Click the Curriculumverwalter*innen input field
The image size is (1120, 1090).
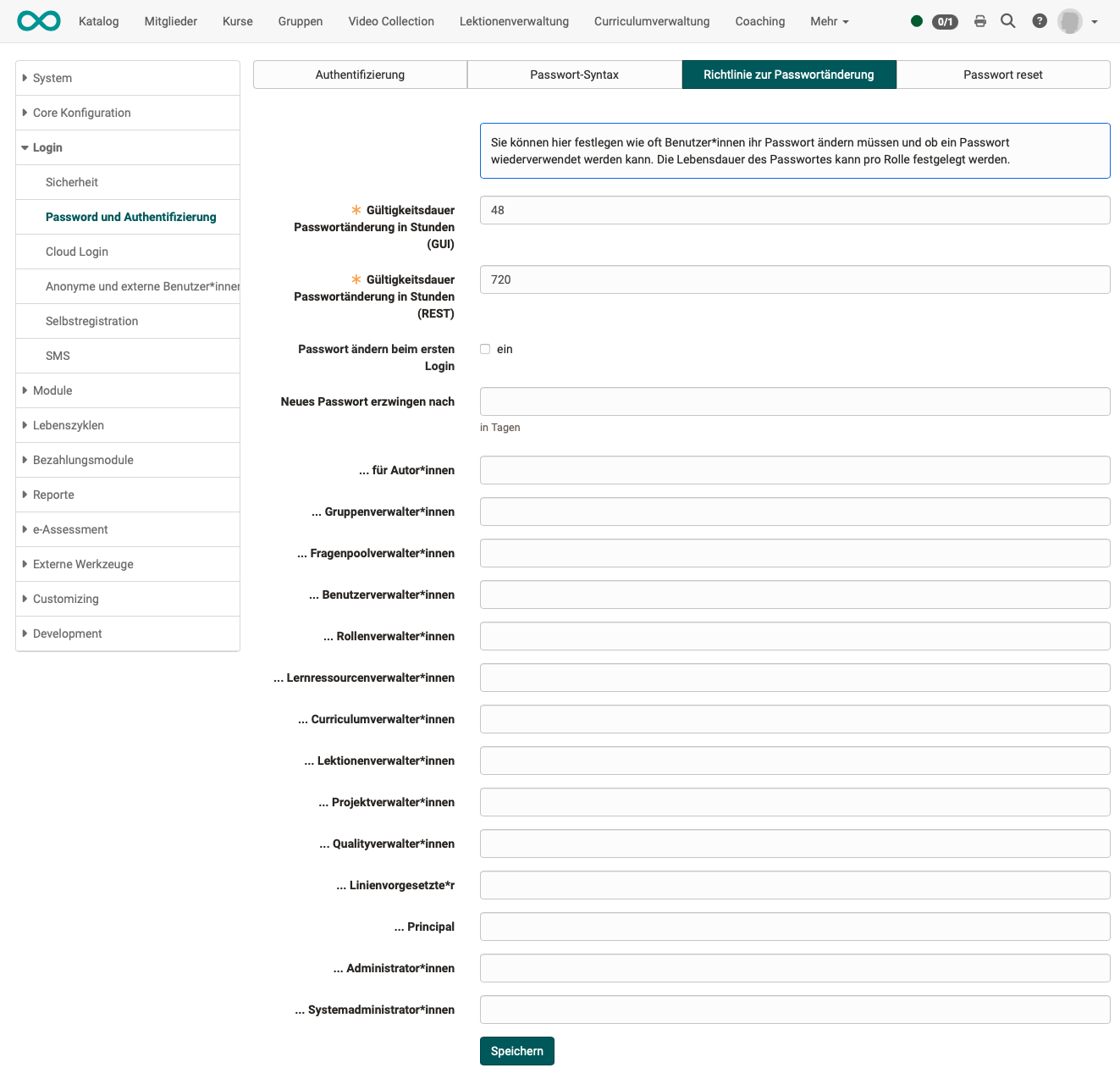tap(795, 719)
